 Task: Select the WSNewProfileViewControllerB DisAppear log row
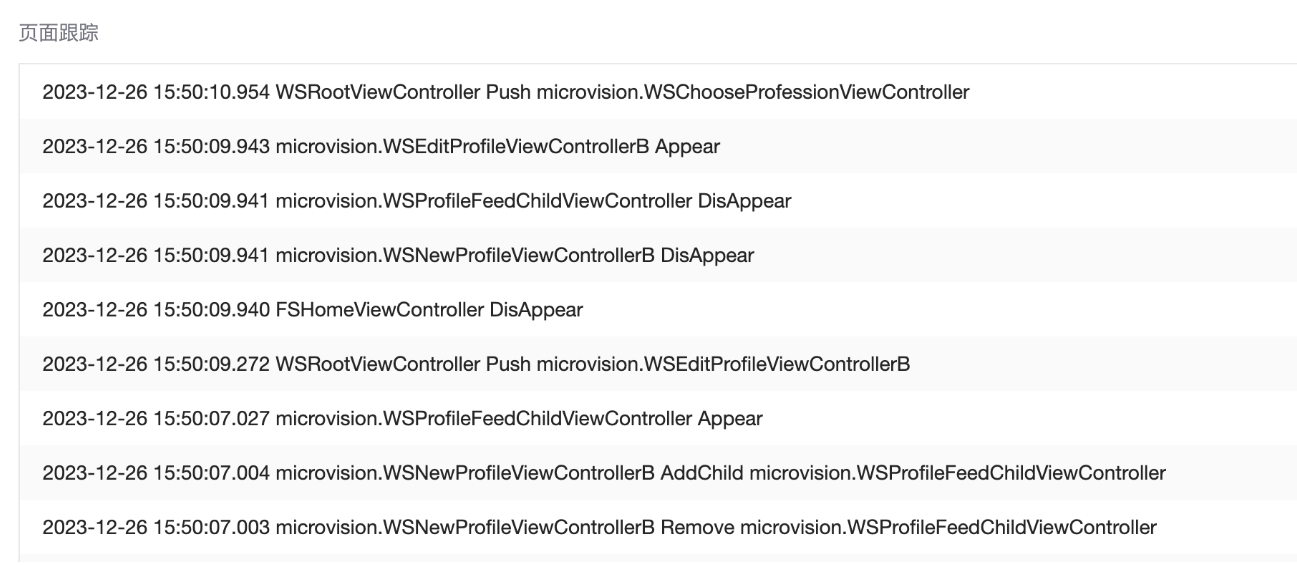tap(398, 255)
